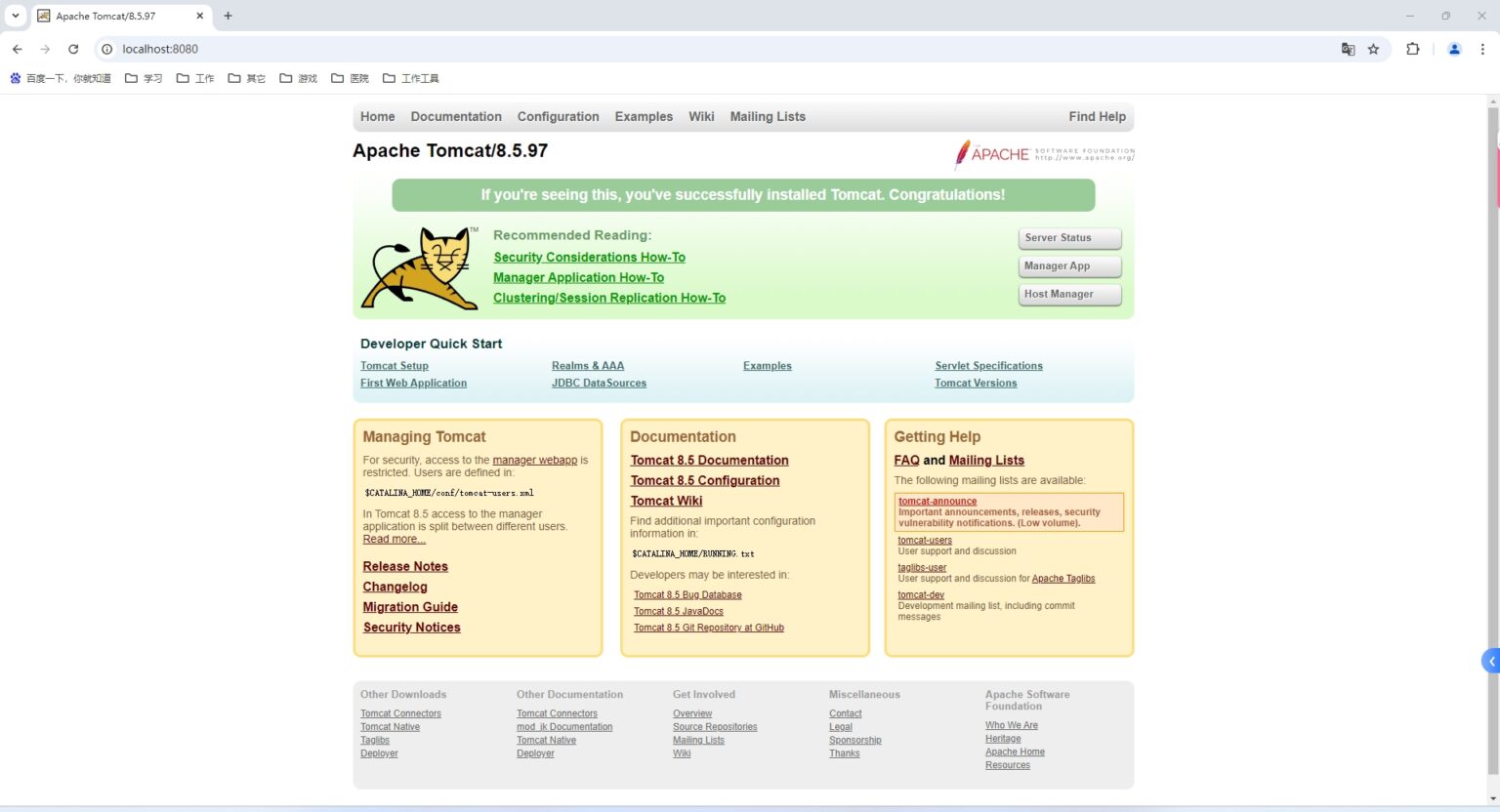Open the Chrome three-dot menu
This screenshot has height=812, width=1500.
pos(1483,48)
